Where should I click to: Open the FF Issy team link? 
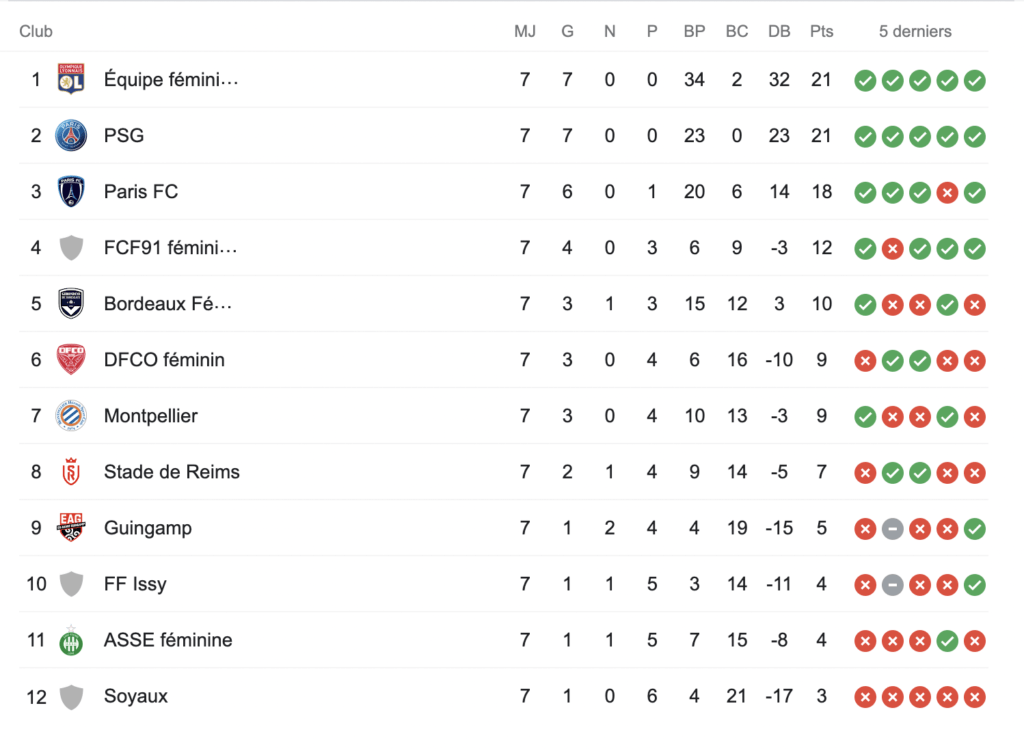(135, 584)
